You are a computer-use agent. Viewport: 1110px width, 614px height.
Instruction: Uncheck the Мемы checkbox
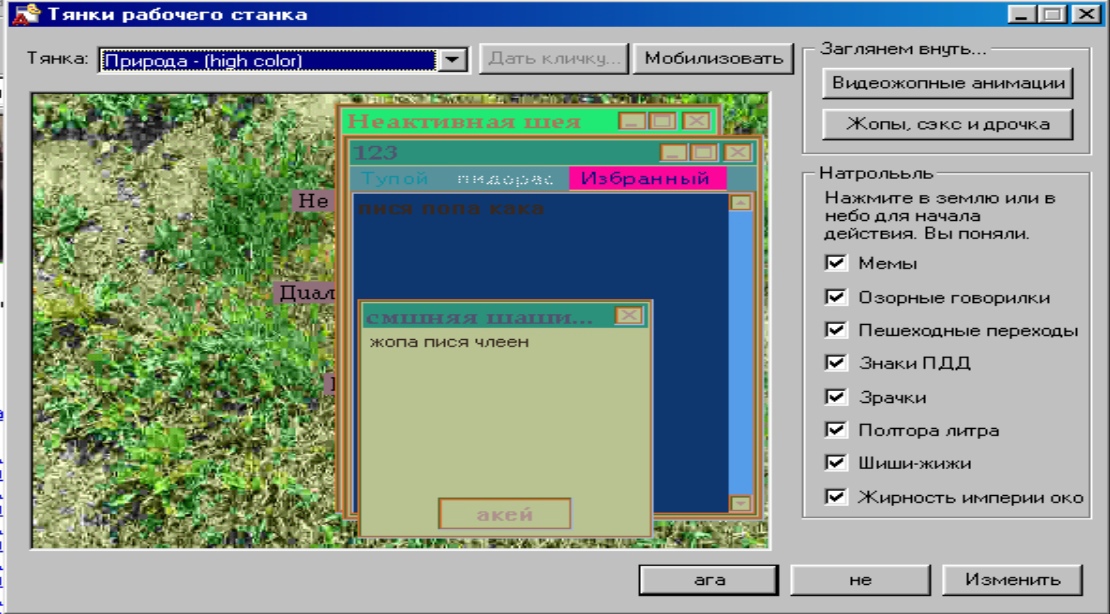click(x=836, y=263)
